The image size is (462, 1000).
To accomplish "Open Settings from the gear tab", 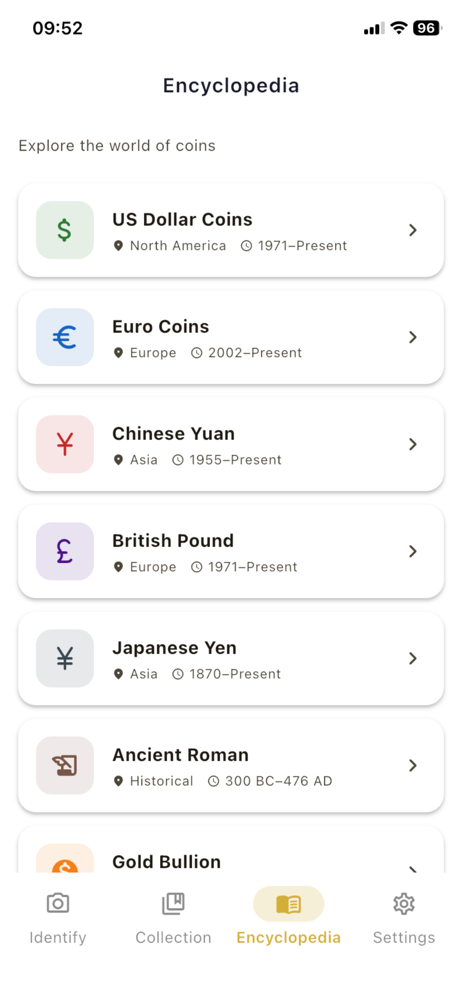I will (404, 916).
